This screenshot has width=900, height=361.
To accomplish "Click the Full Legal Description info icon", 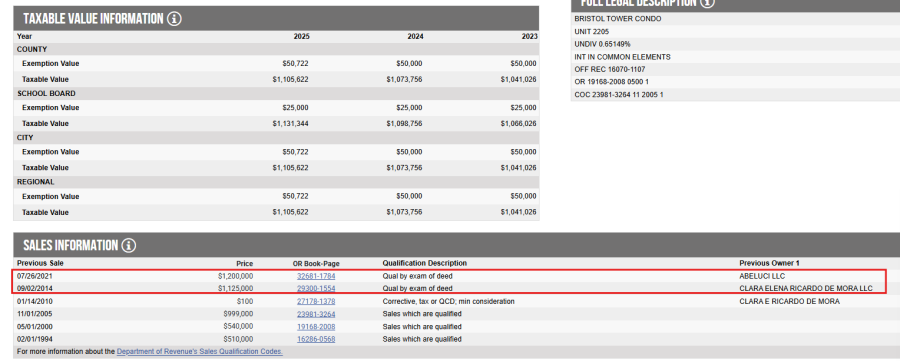I will (x=708, y=2).
